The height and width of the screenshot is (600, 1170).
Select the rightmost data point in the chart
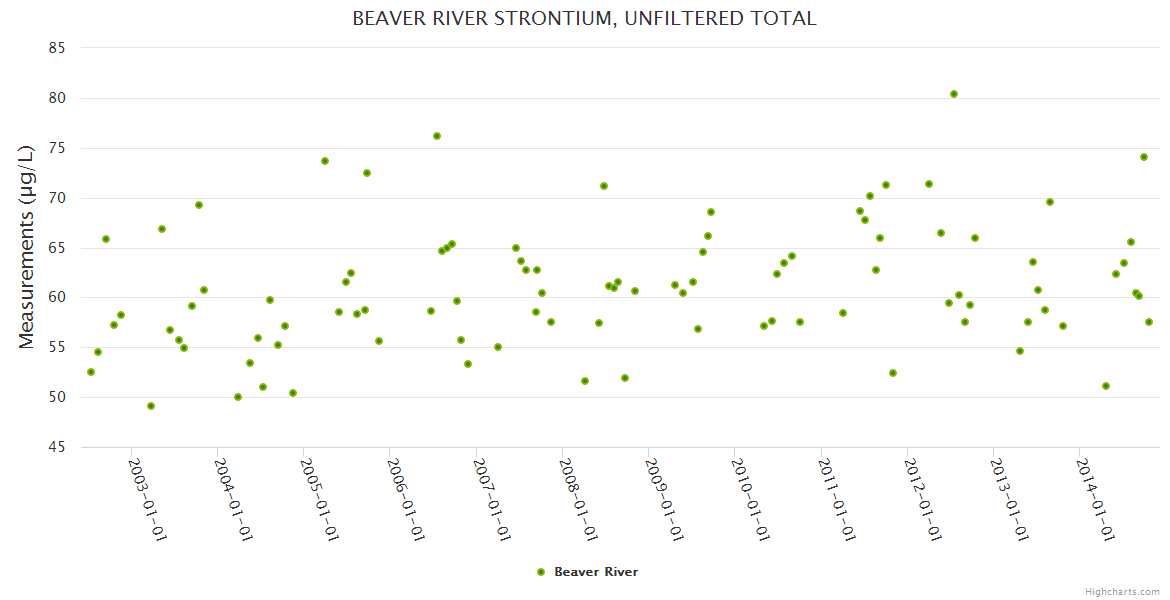click(1149, 322)
